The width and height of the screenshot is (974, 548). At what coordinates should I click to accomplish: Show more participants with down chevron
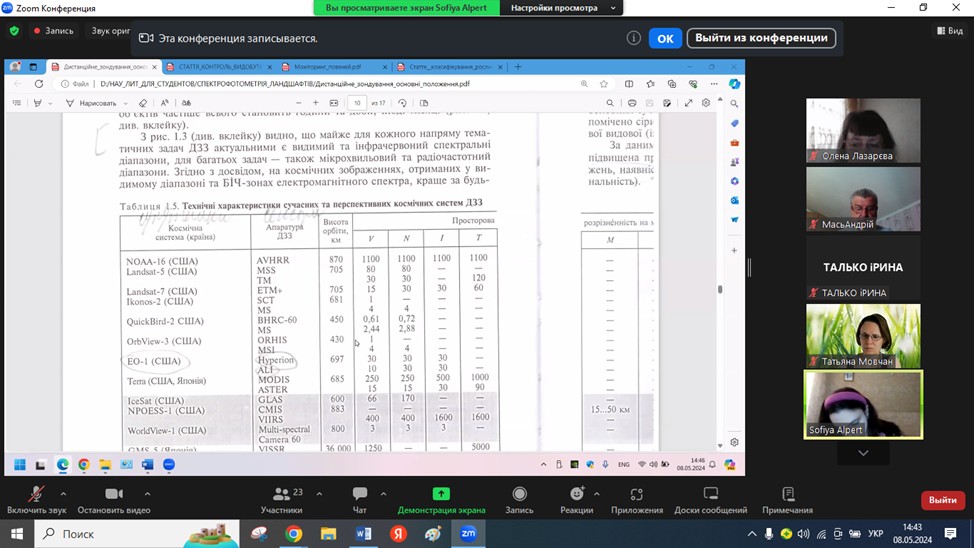(863, 453)
